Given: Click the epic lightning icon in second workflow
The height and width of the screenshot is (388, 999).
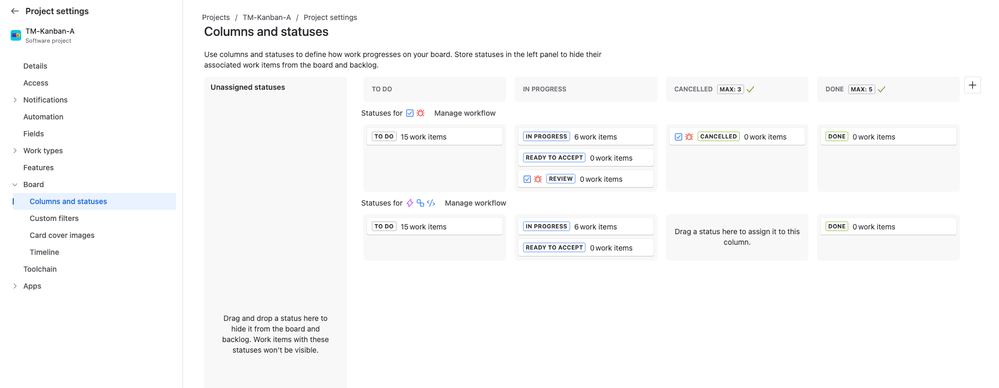Looking at the screenshot, I should coord(410,203).
